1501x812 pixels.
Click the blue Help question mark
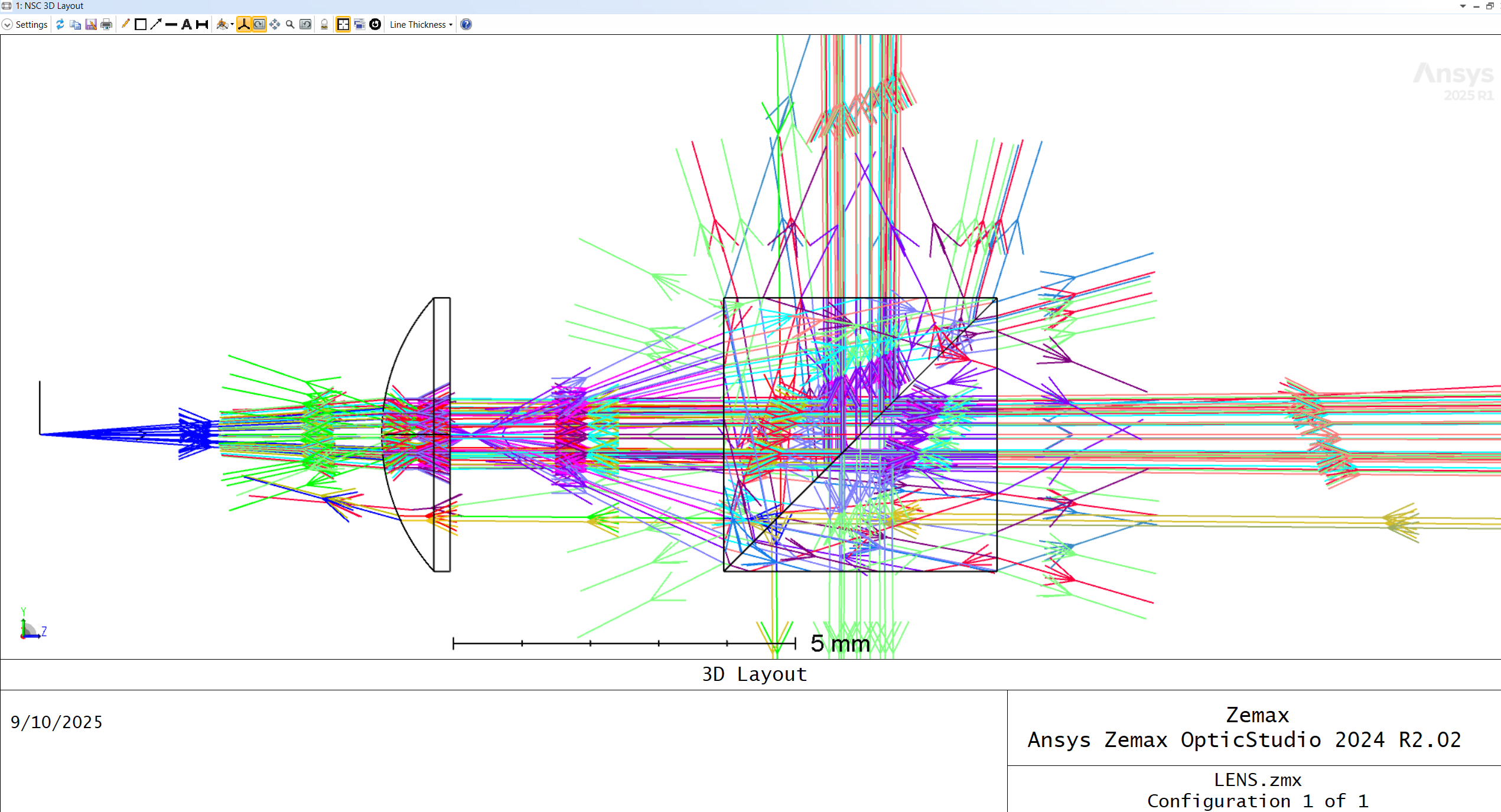(466, 25)
